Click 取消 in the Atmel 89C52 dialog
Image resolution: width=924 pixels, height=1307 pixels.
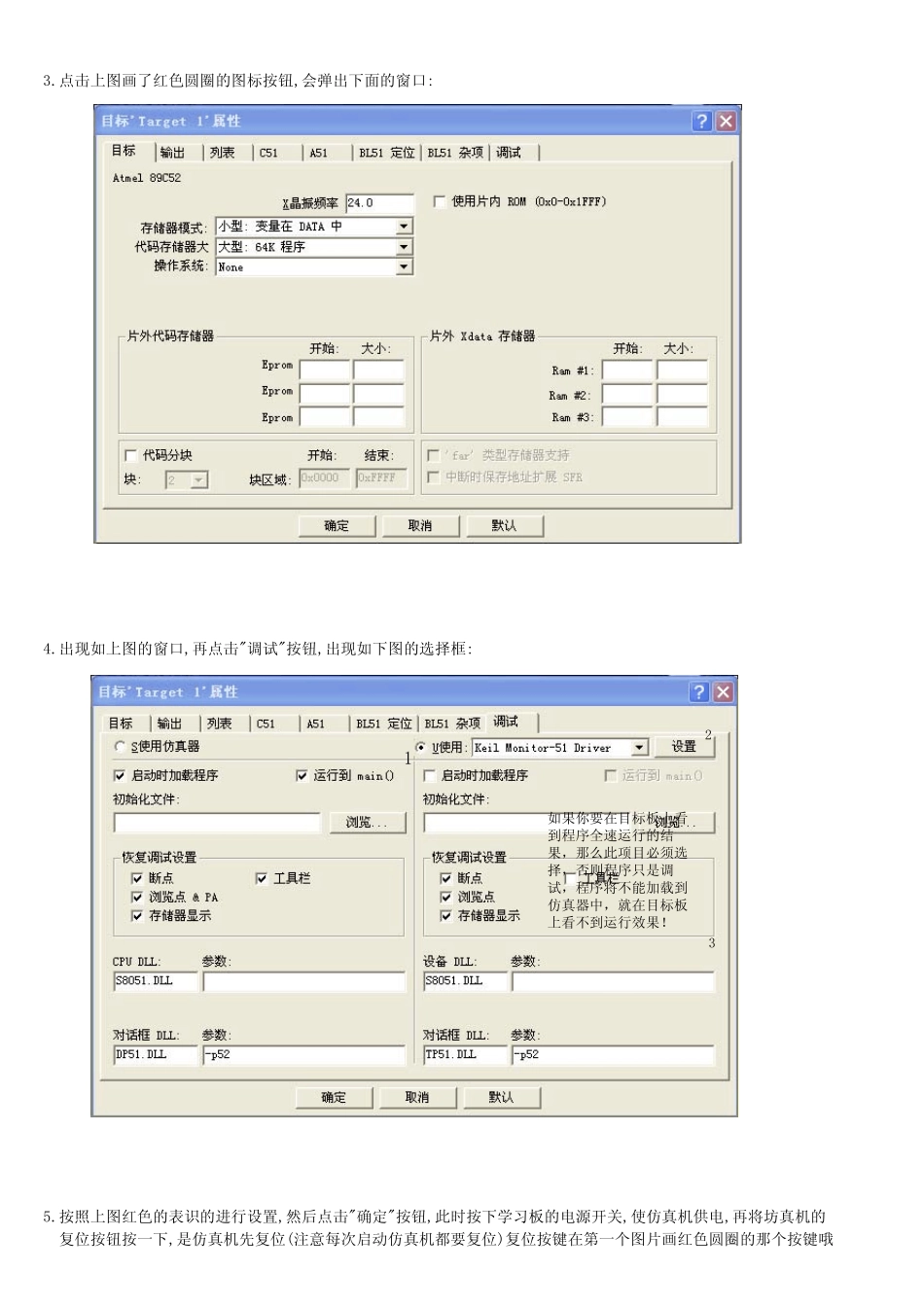click(x=420, y=526)
